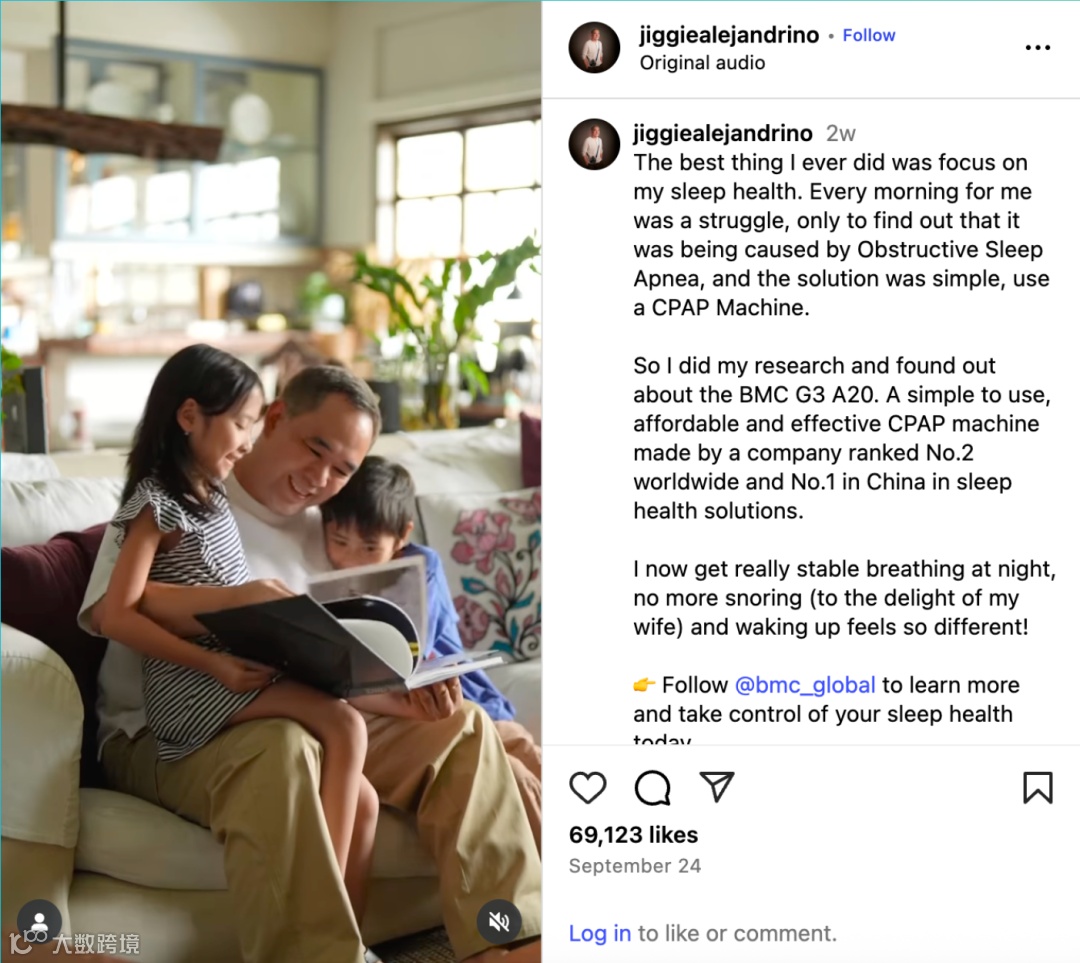The image size is (1080, 963).
Task: Share post via paper plane icon
Action: (x=716, y=787)
